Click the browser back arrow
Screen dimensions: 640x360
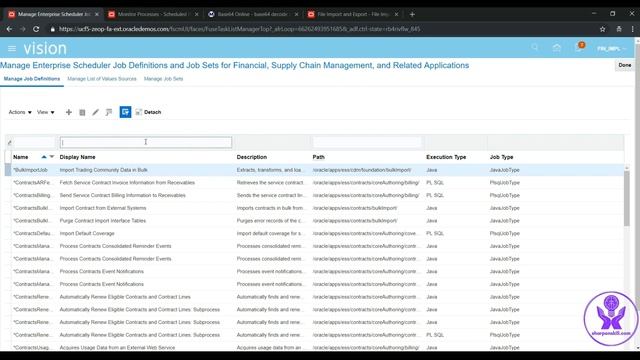click(x=9, y=29)
